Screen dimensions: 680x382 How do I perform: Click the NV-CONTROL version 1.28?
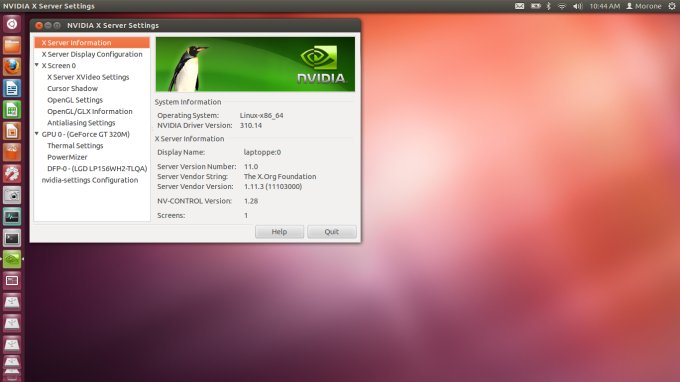pyautogui.click(x=251, y=201)
